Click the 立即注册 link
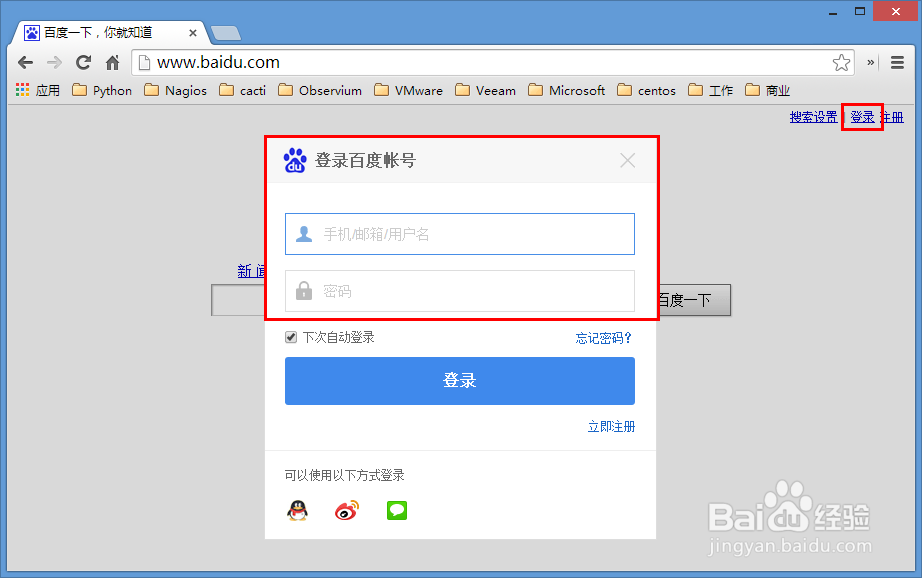The height and width of the screenshot is (578, 922). tap(612, 426)
